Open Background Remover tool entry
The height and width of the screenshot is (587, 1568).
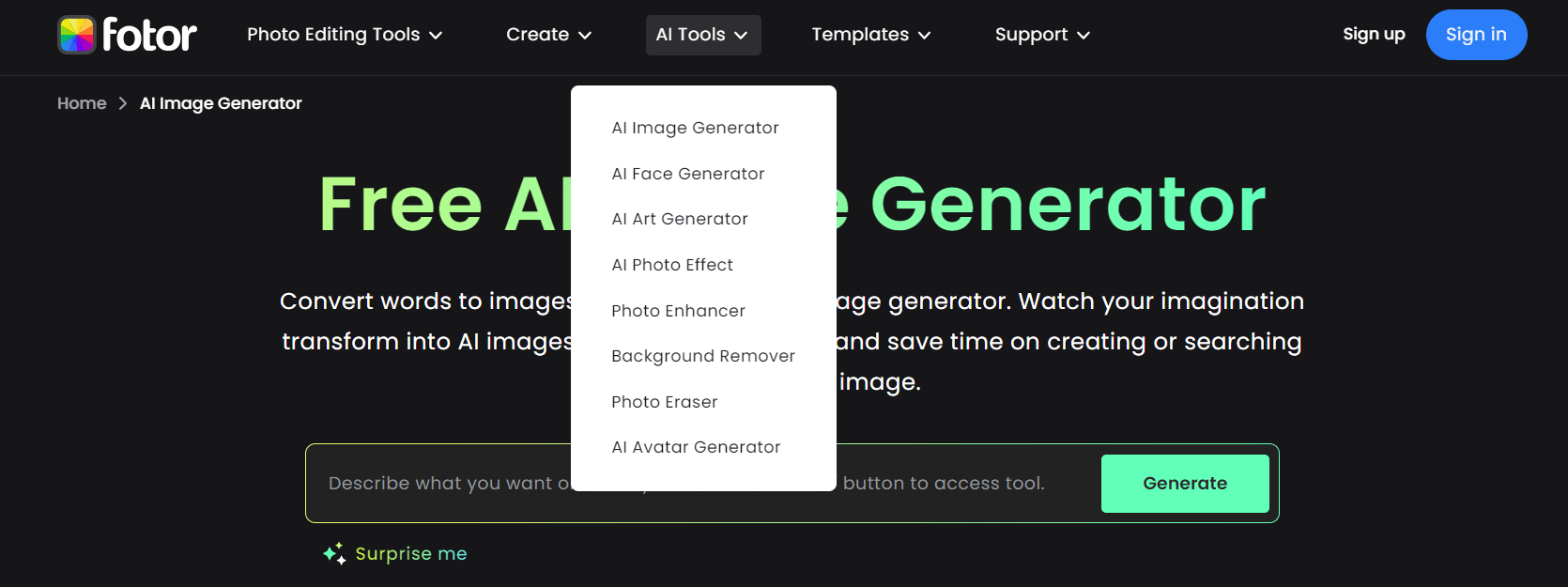[x=702, y=356]
